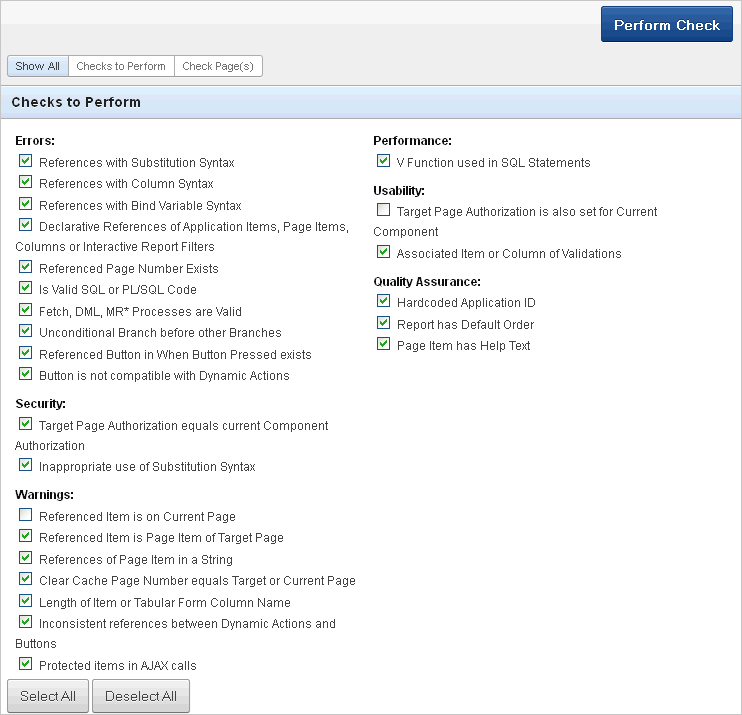
Task: Toggle References of Page Item in a String
Action: (x=26, y=558)
